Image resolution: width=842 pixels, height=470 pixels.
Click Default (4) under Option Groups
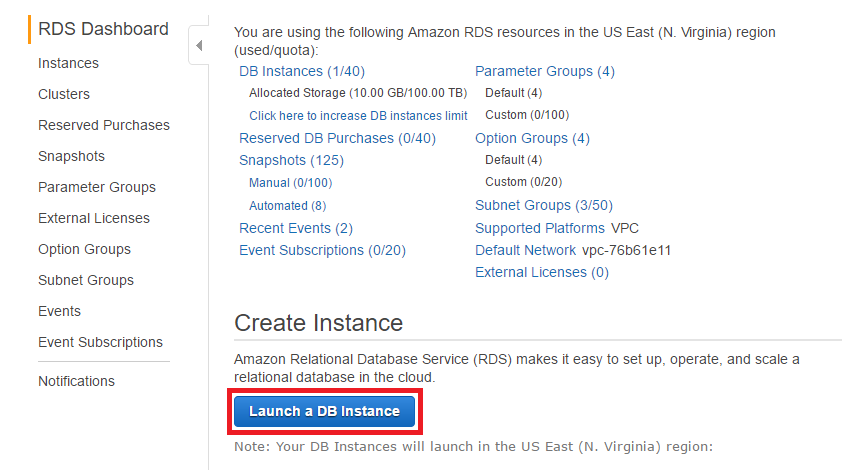tap(513, 160)
